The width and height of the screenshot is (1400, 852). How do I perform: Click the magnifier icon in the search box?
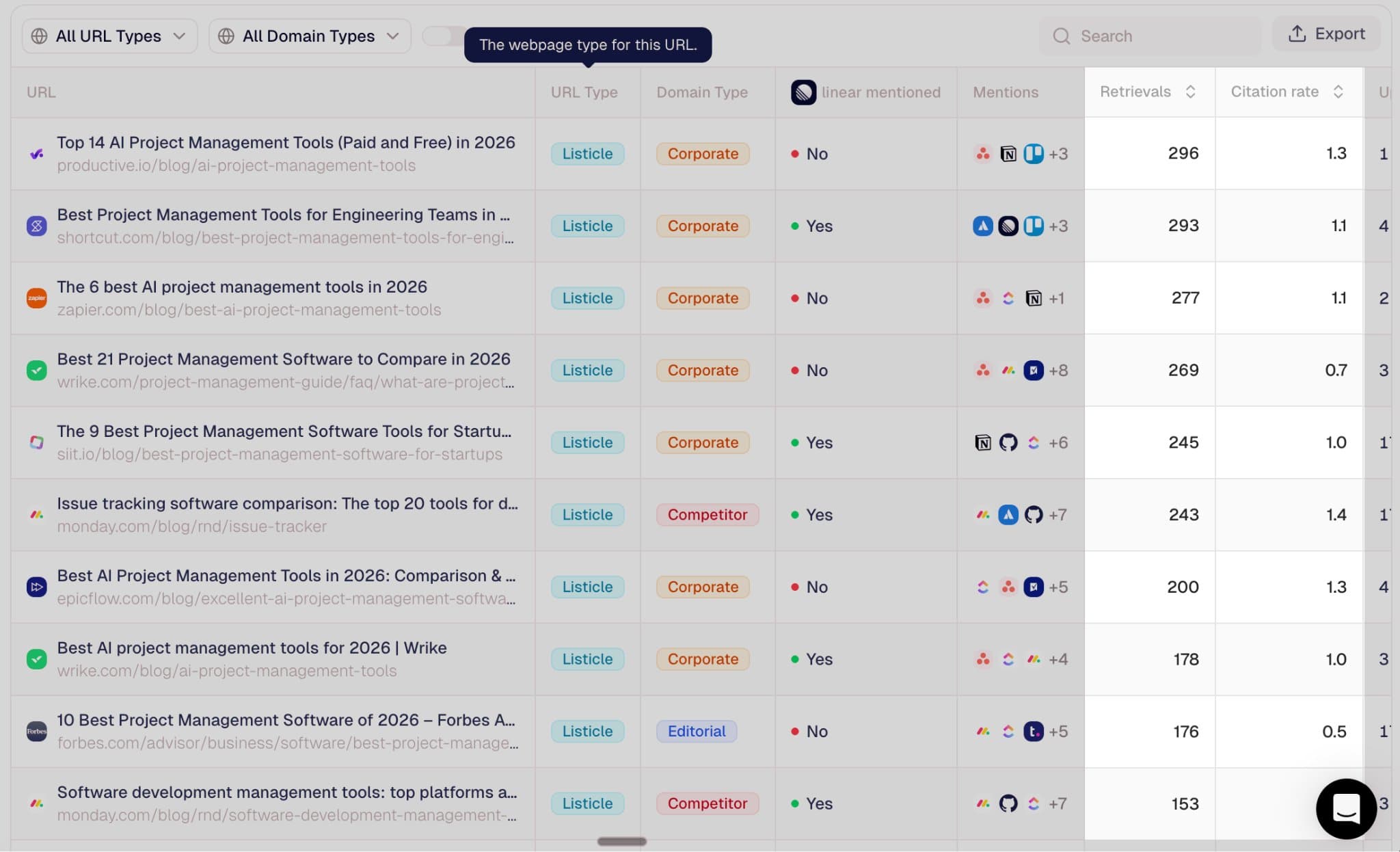point(1061,36)
